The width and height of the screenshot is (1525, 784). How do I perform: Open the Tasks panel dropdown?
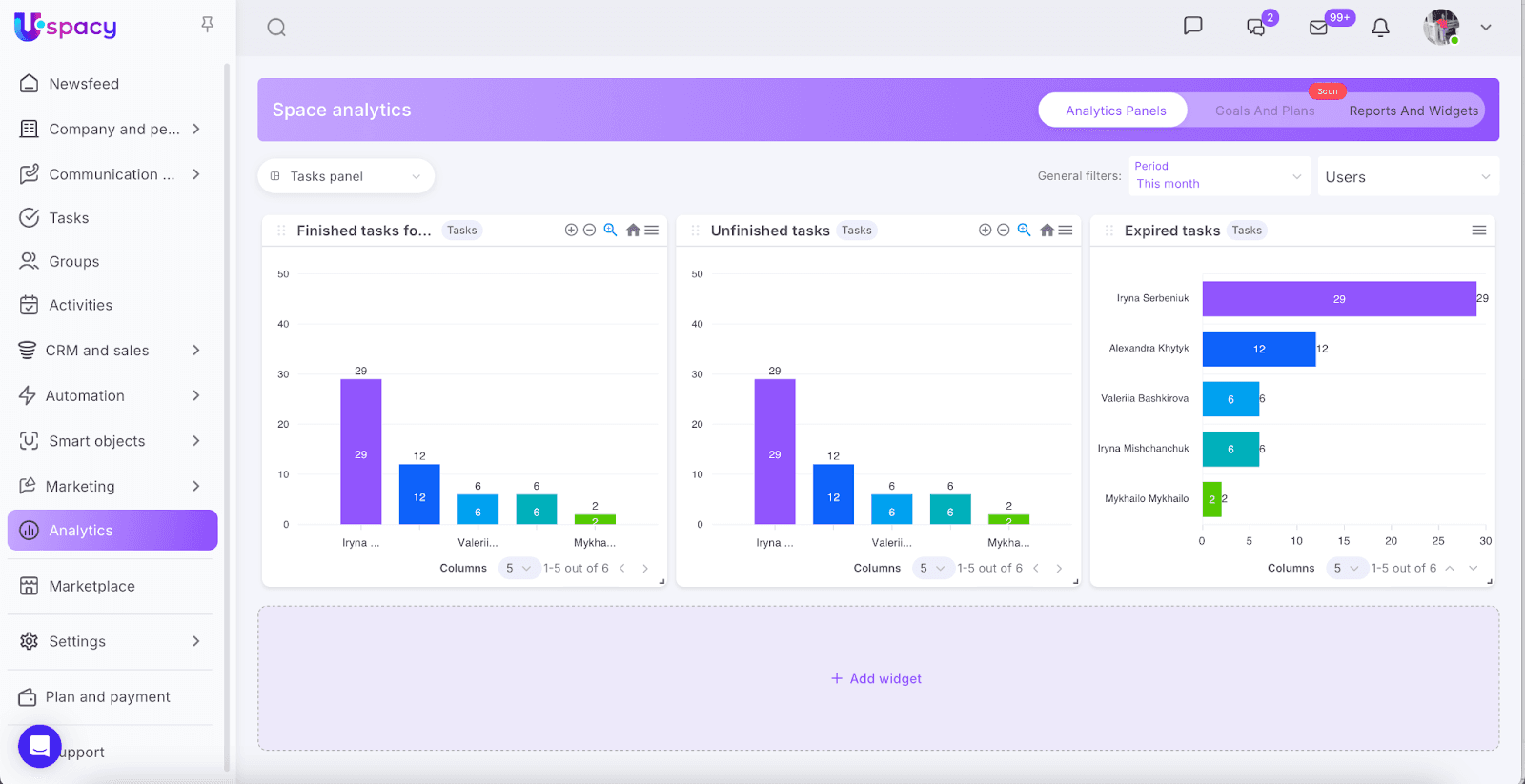[346, 176]
